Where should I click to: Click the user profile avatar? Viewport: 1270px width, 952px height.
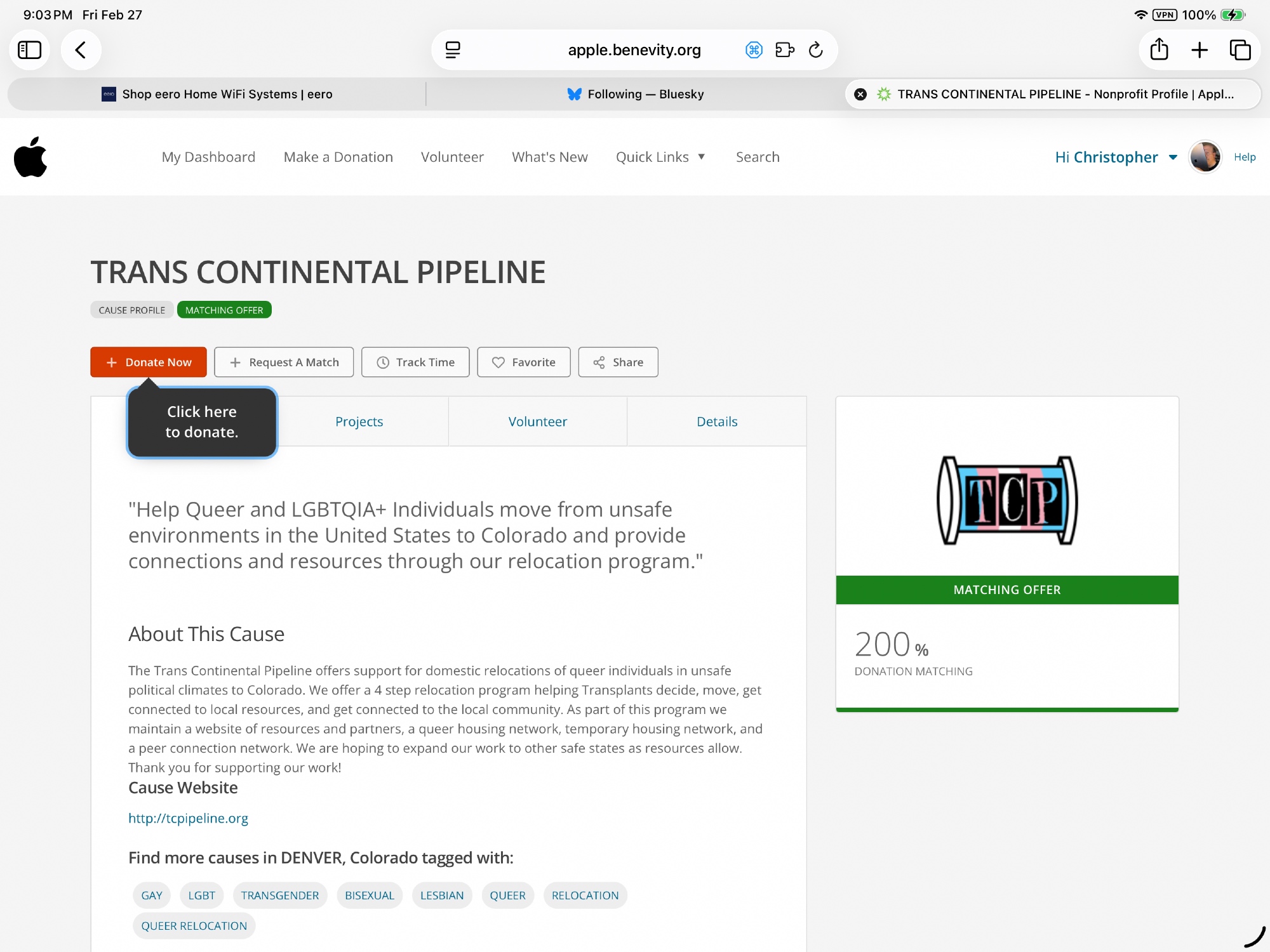pyautogui.click(x=1205, y=157)
